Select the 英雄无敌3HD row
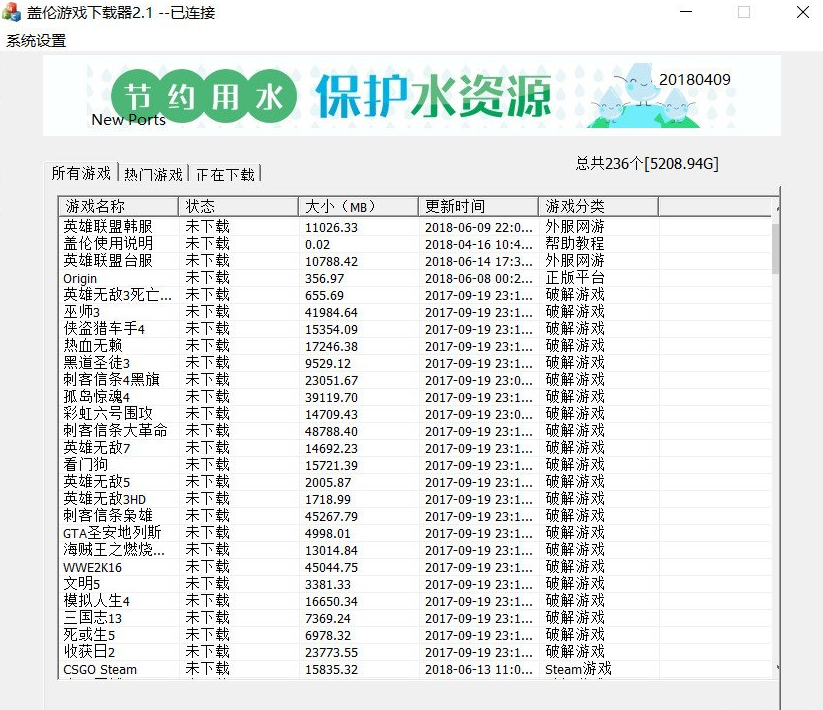Screen dimensions: 823x710 click(415, 499)
